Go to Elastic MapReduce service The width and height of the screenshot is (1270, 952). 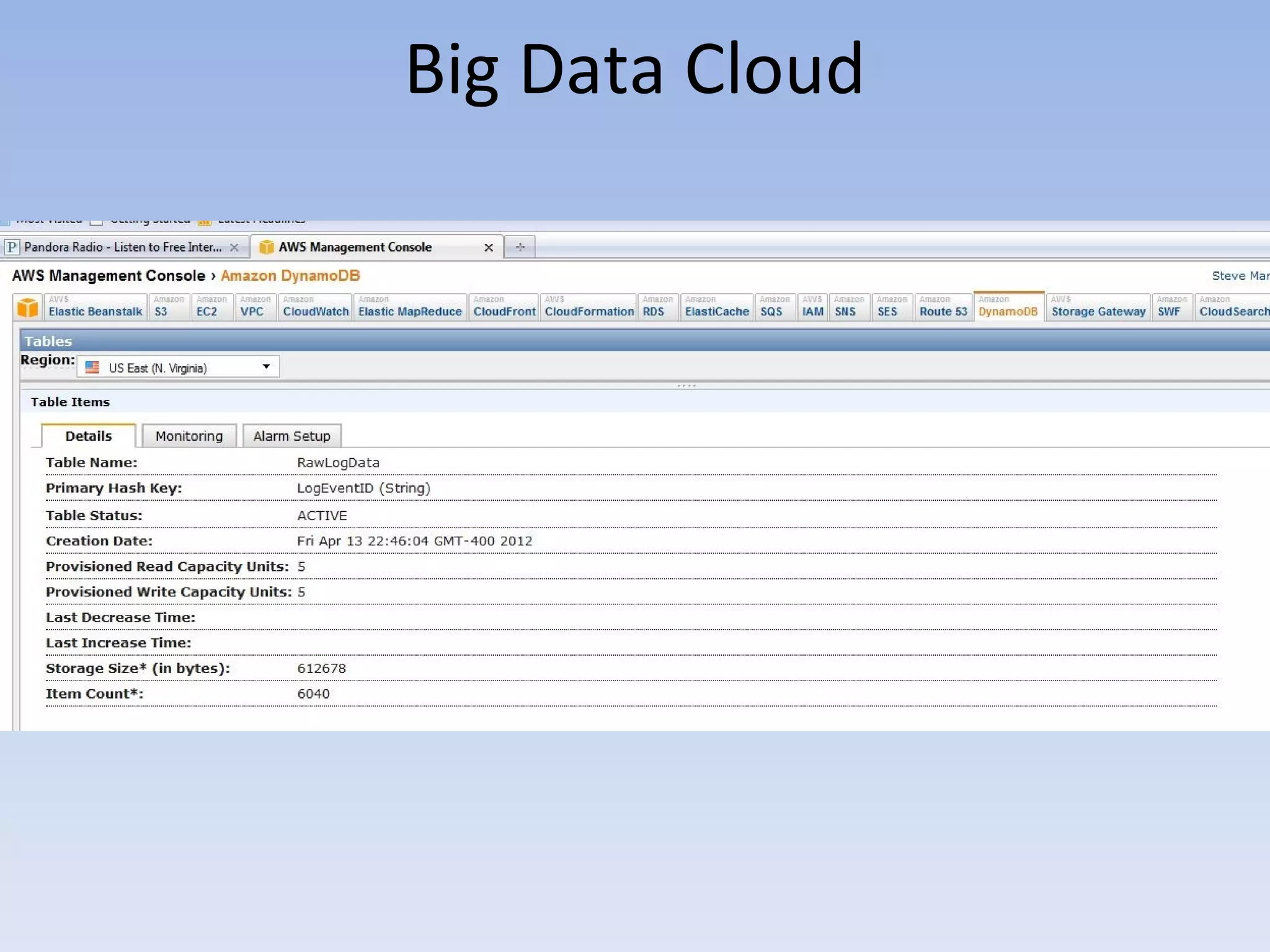[410, 307]
